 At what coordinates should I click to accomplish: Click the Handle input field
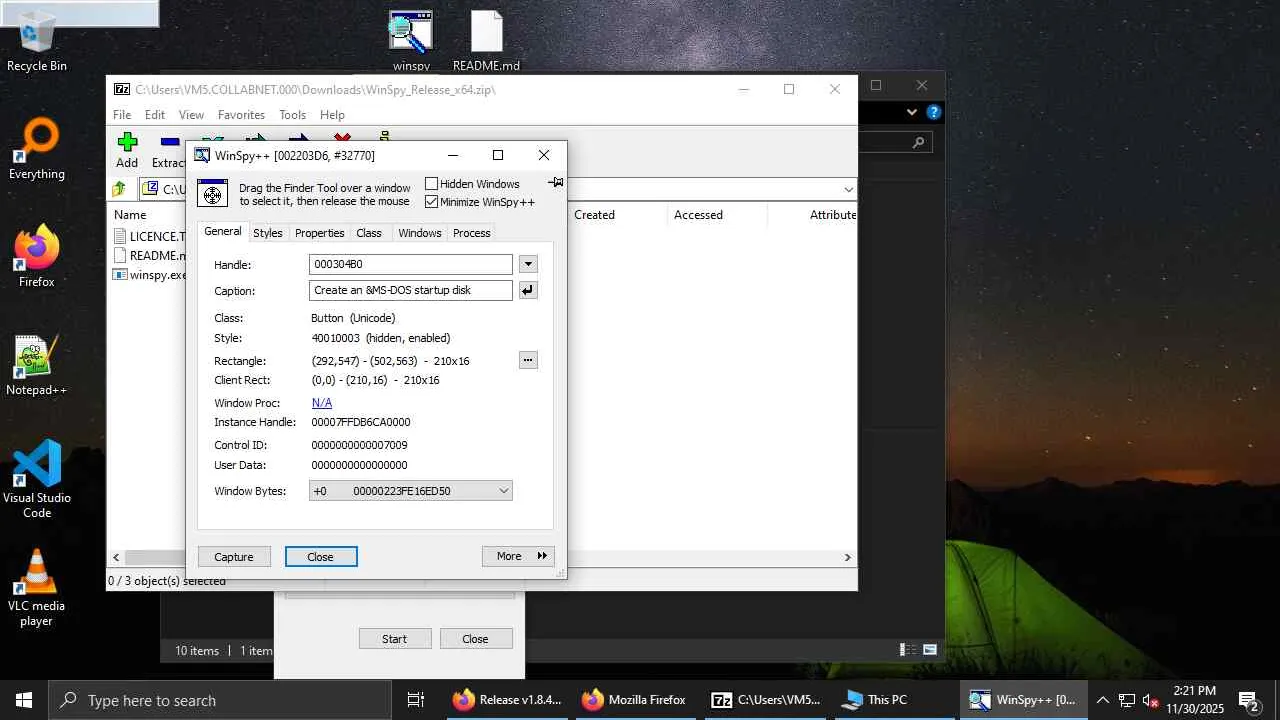pos(411,264)
